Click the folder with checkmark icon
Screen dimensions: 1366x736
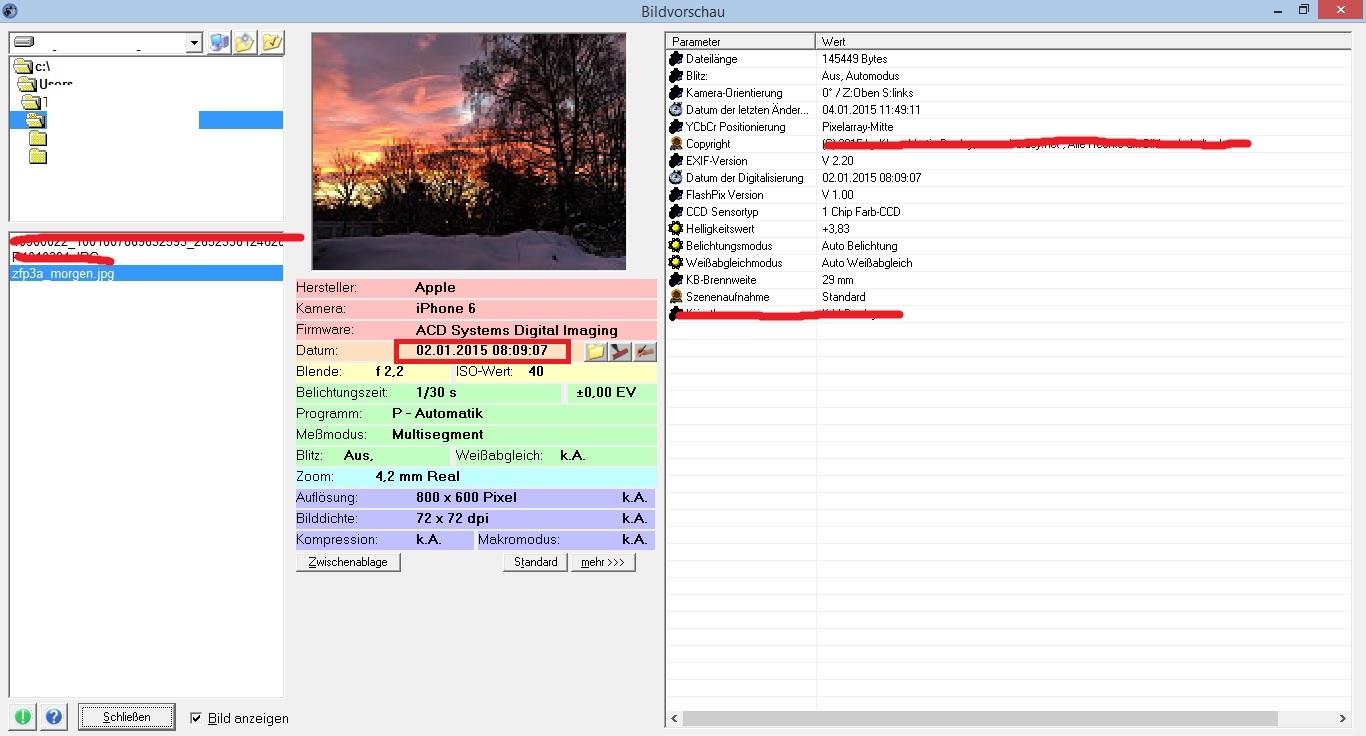(x=272, y=43)
